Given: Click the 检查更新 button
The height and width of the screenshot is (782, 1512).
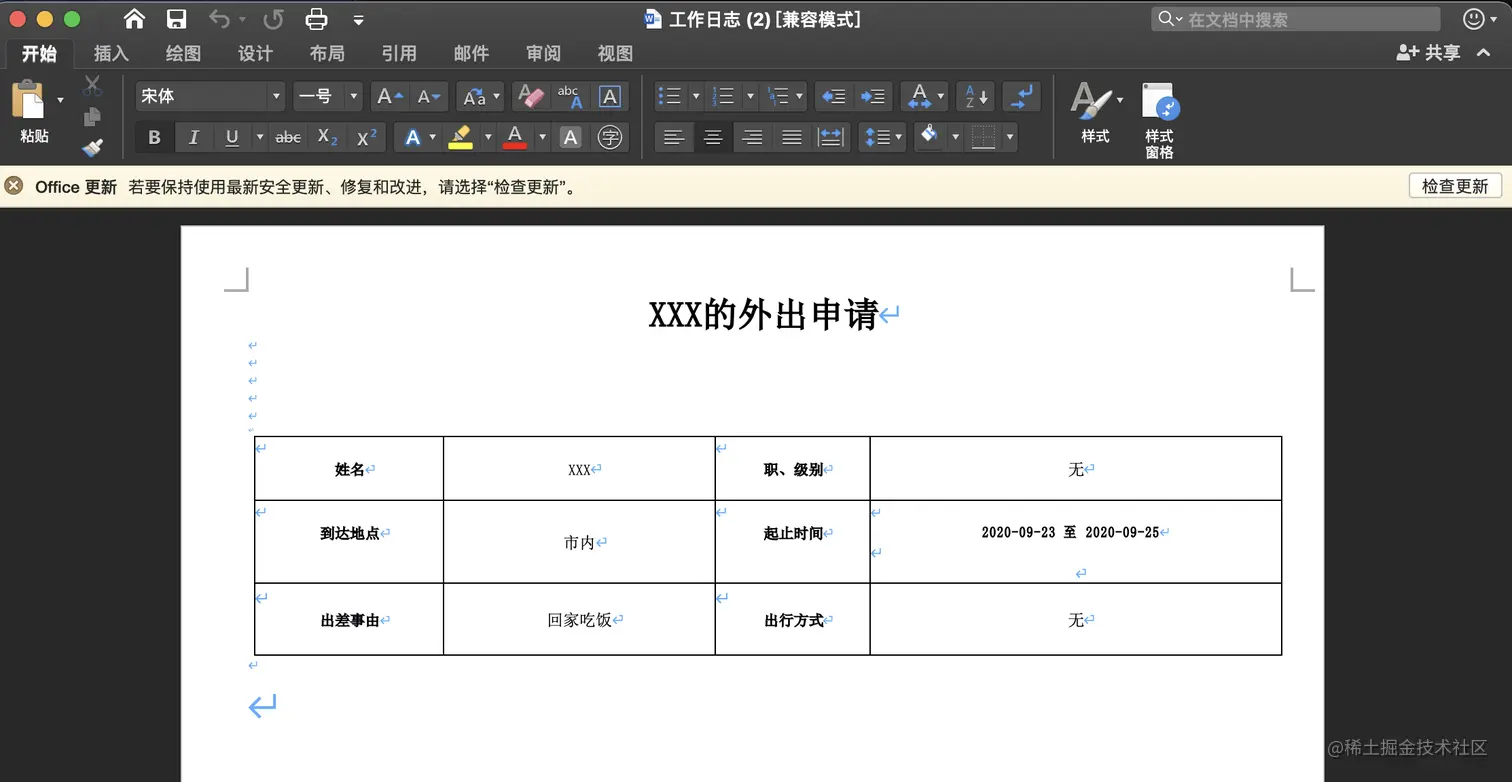Looking at the screenshot, I should pos(1455,186).
